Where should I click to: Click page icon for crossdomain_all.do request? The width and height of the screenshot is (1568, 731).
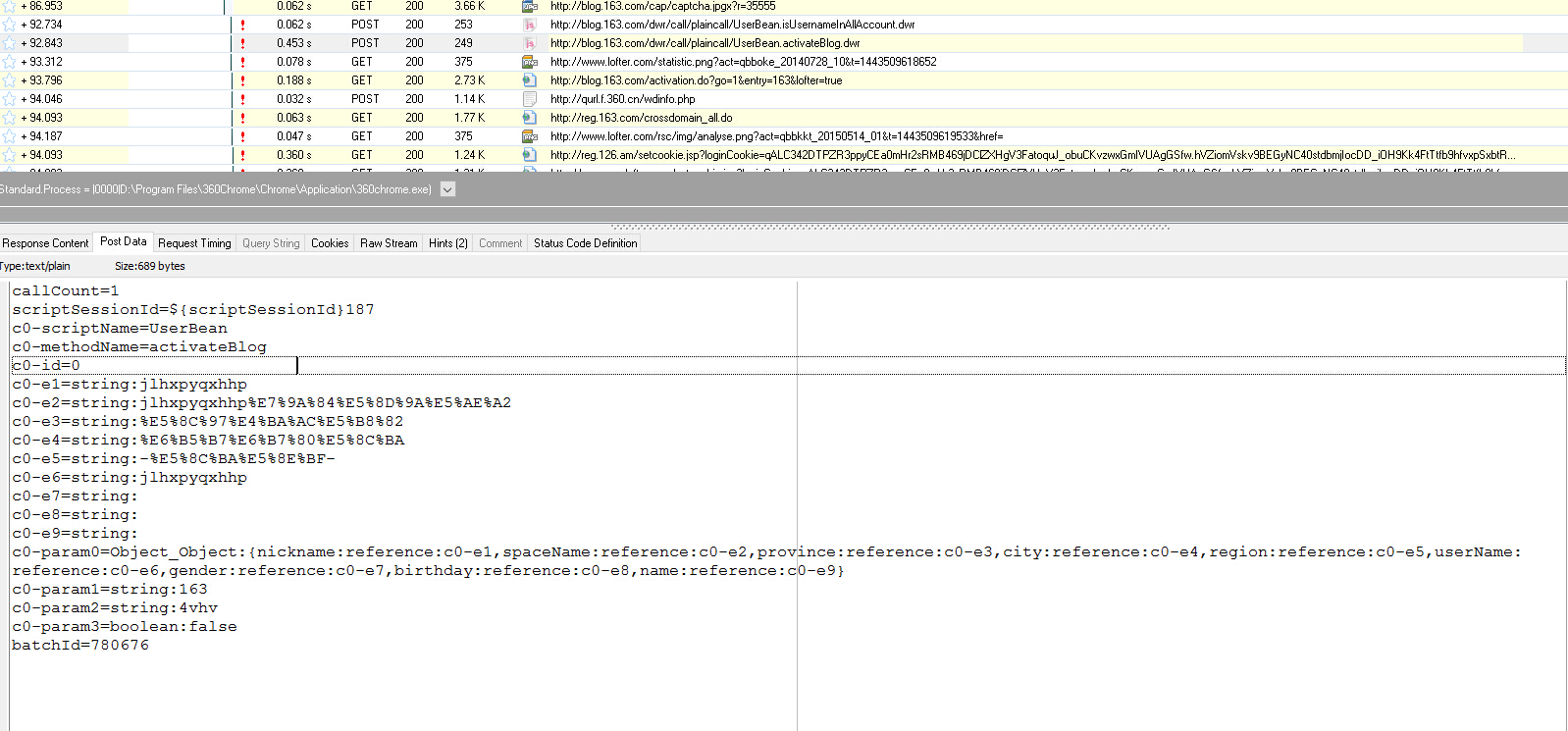[x=530, y=118]
